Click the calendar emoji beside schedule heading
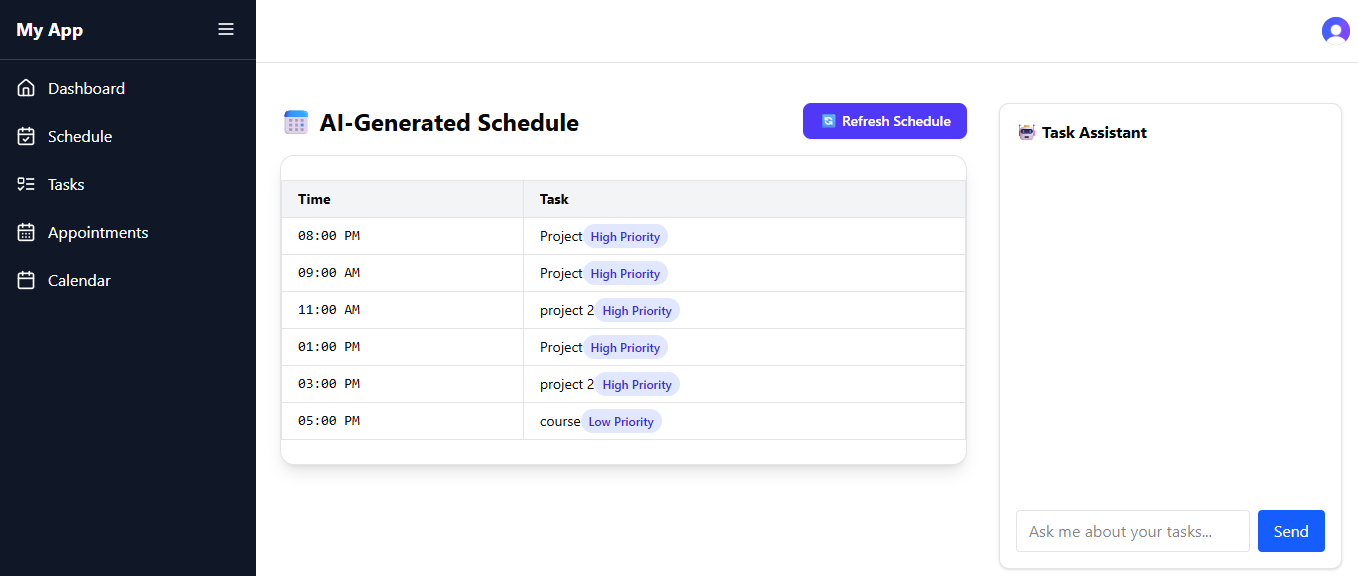1358x576 pixels. coord(296,123)
